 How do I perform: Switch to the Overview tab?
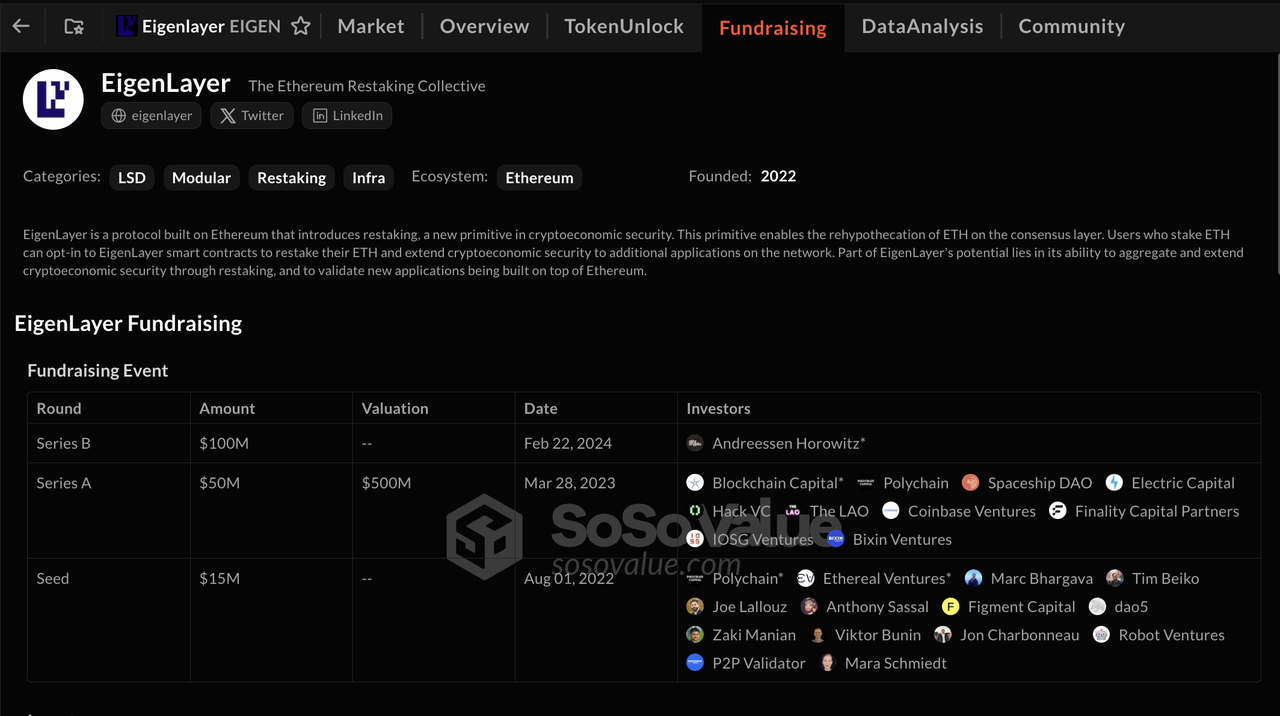(484, 27)
